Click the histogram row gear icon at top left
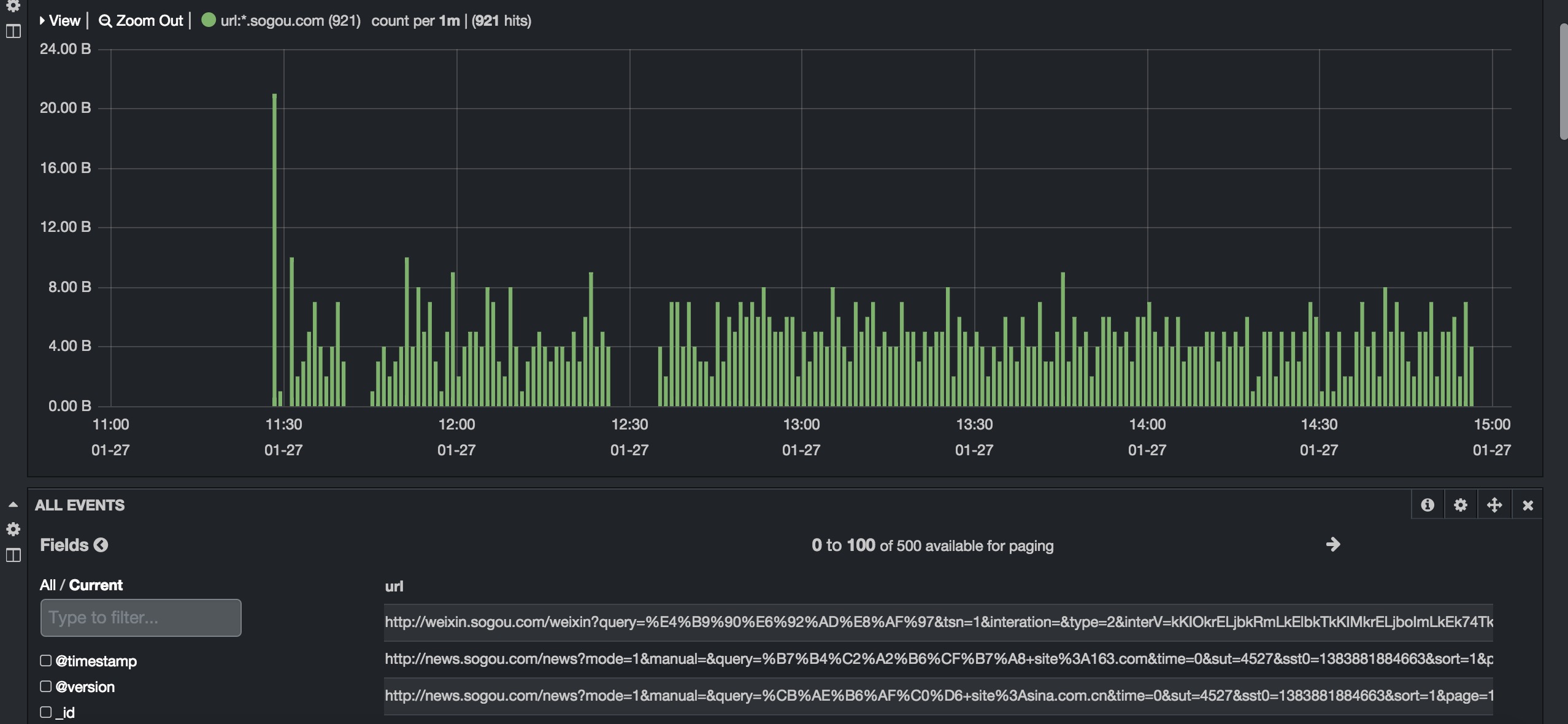Viewport: 1568px width, 724px height. click(x=13, y=6)
